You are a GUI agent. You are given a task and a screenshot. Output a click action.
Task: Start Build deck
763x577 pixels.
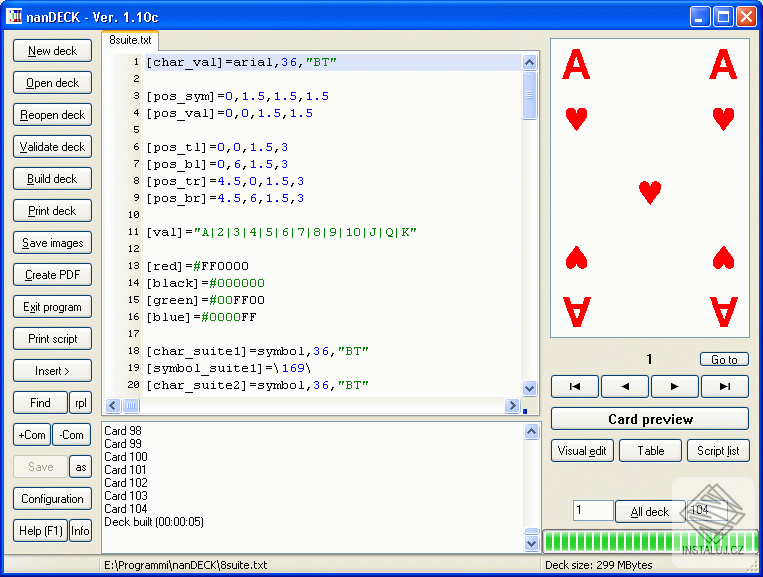53,179
